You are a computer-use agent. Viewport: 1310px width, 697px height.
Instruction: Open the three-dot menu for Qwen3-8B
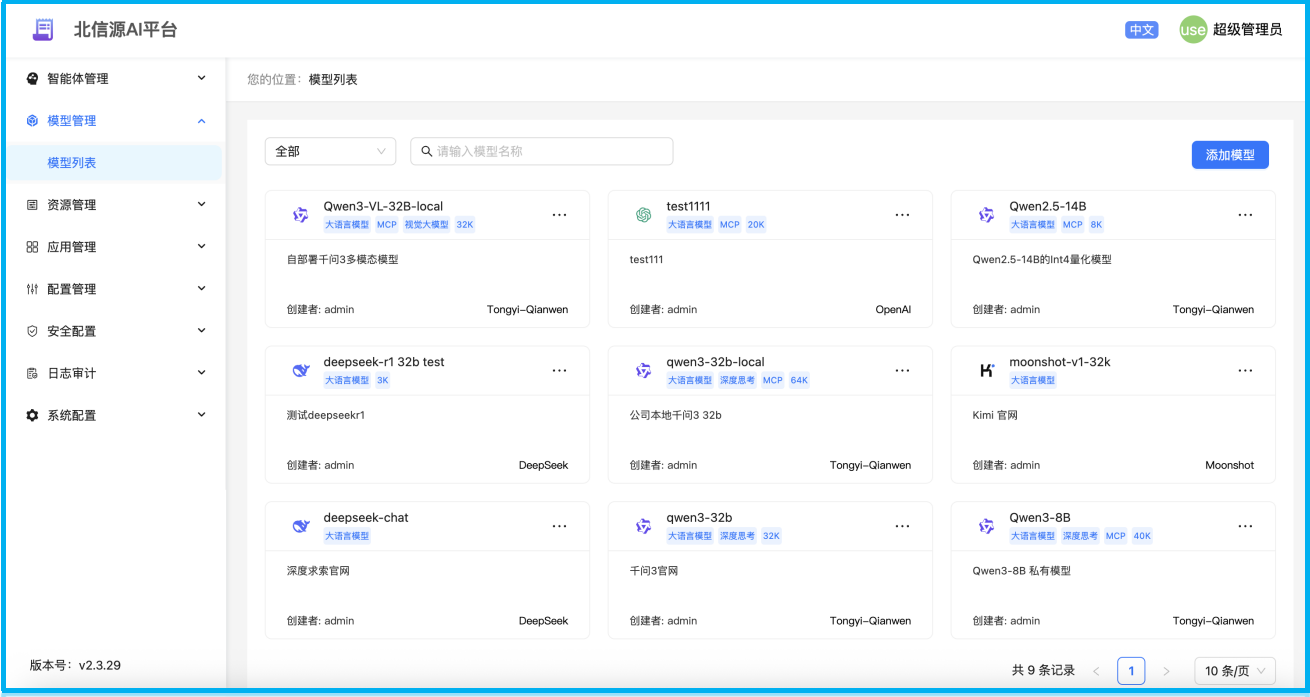1245,526
